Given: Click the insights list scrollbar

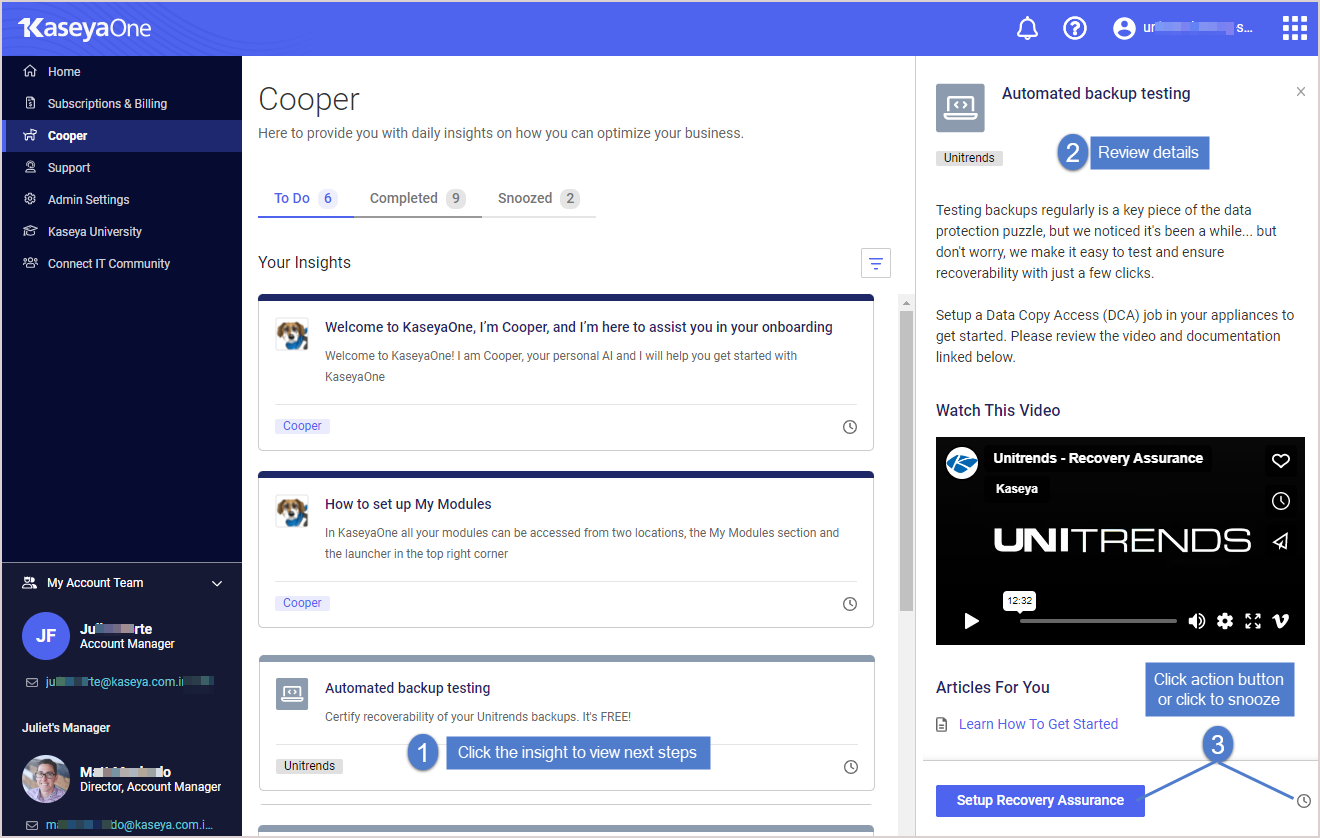Looking at the screenshot, I should pyautogui.click(x=906, y=460).
